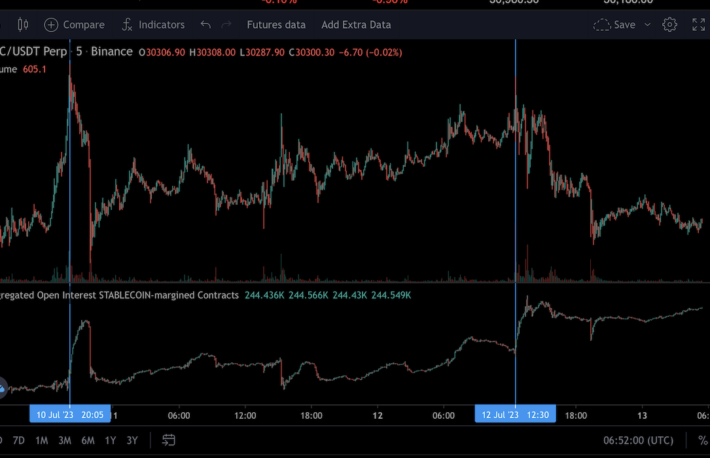
Task: Click the close price C30300.30 value
Action: [x=312, y=53]
